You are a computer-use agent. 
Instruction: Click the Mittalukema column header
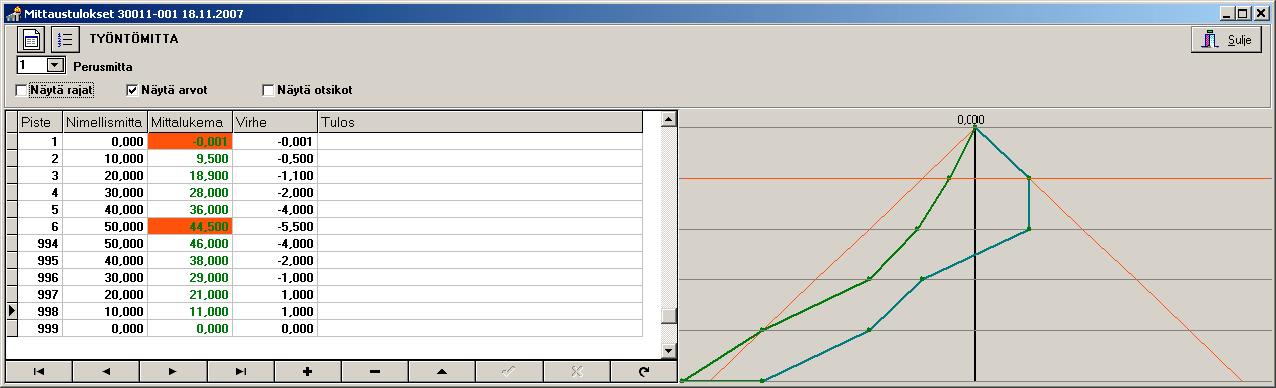point(190,122)
